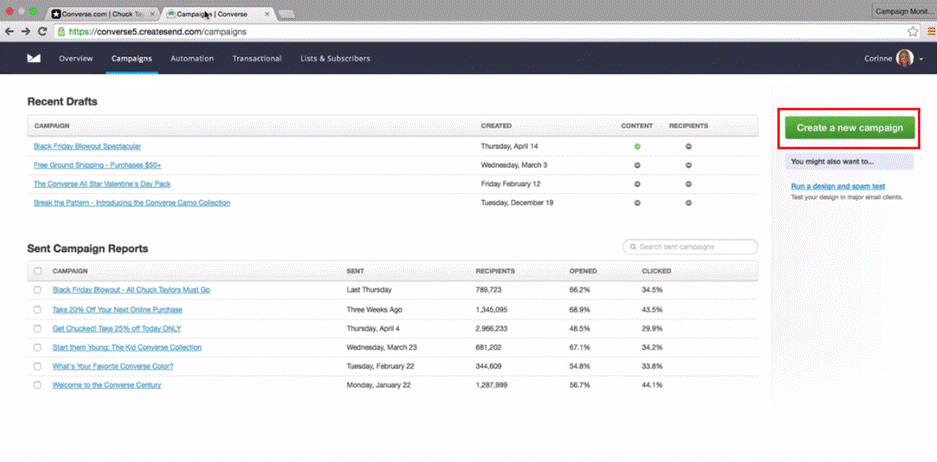The image size is (937, 462).
Task: Click green content status icon for Black Friday draft
Action: 637,147
